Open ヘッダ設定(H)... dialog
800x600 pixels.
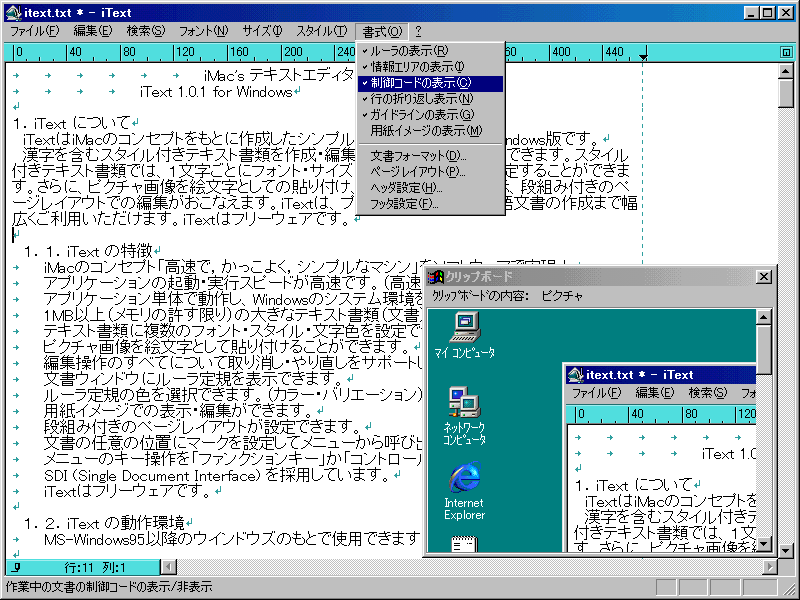tap(430, 188)
